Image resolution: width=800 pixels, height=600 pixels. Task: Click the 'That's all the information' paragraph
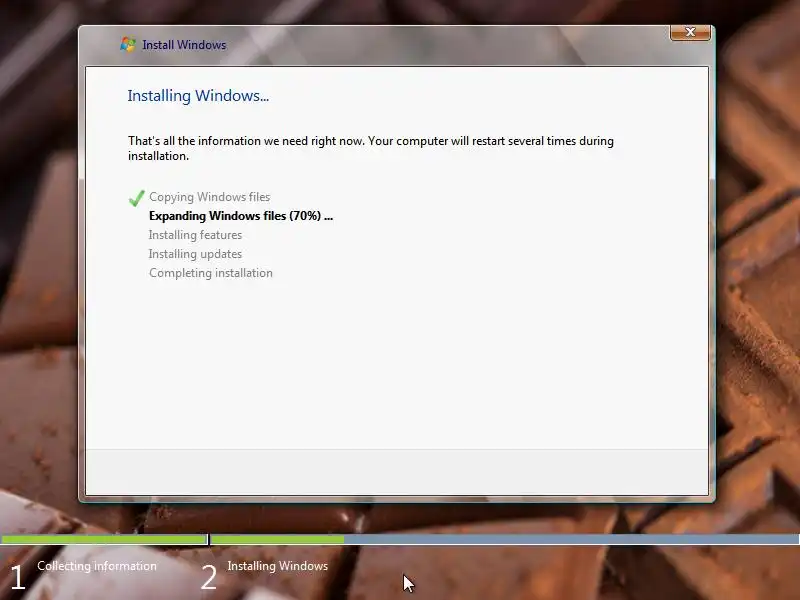pyautogui.click(x=371, y=148)
